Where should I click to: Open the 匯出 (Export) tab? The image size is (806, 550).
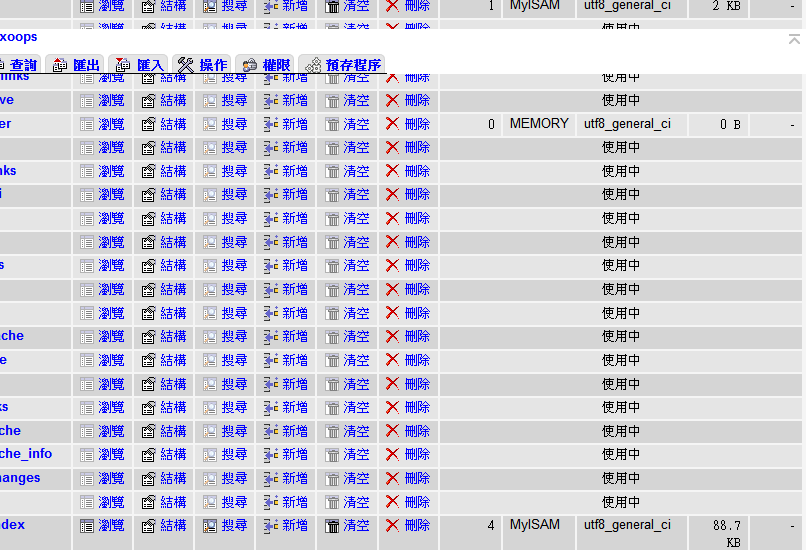pyautogui.click(x=76, y=65)
